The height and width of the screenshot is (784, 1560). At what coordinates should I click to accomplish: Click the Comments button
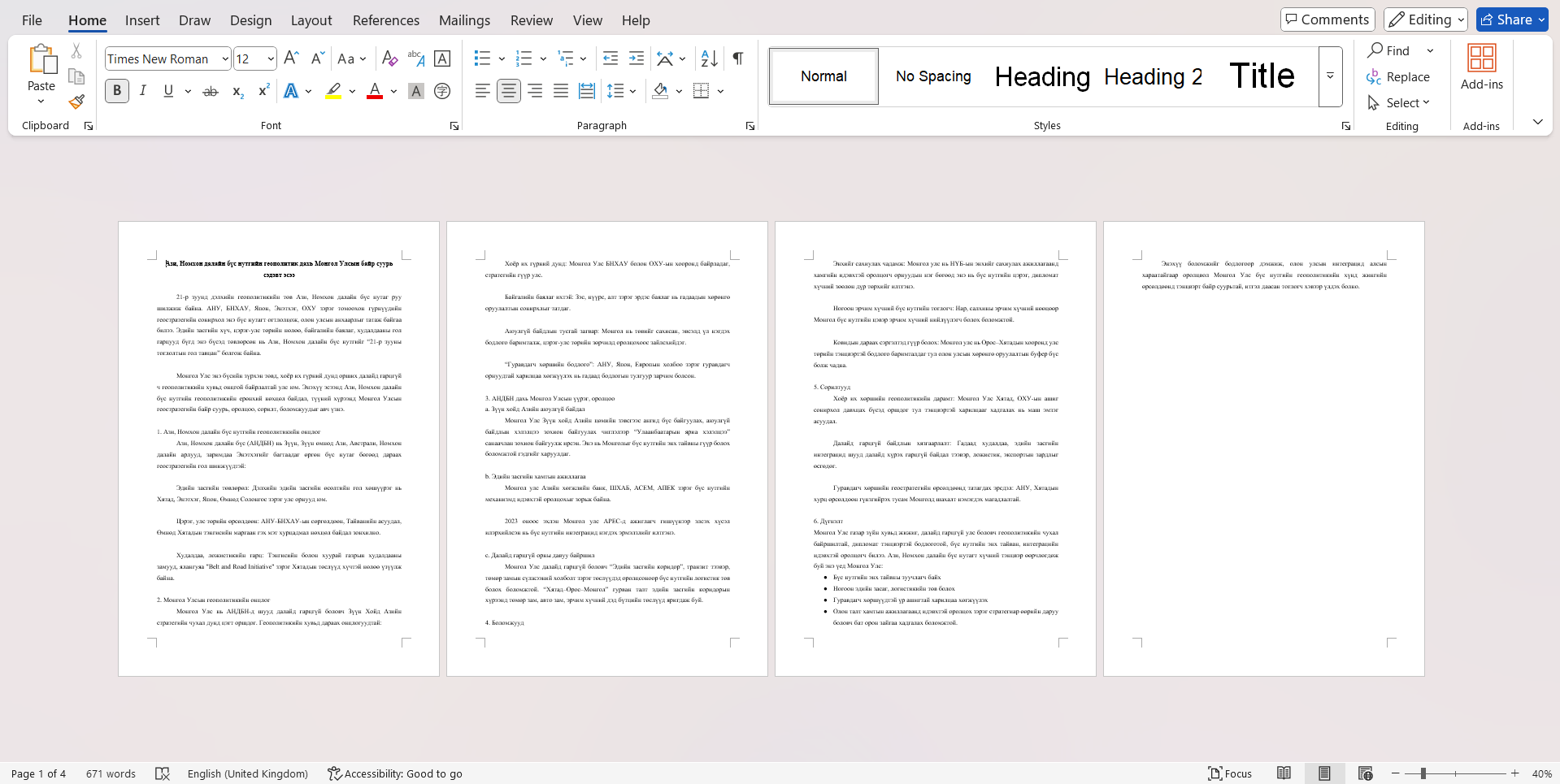pos(1327,19)
